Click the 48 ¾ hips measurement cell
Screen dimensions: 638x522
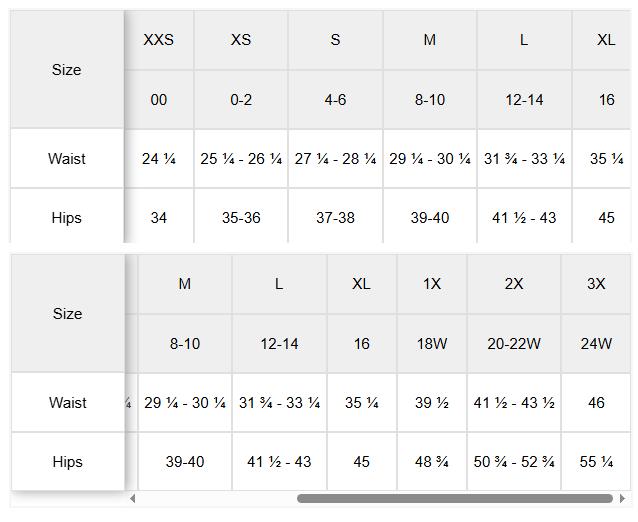click(432, 461)
